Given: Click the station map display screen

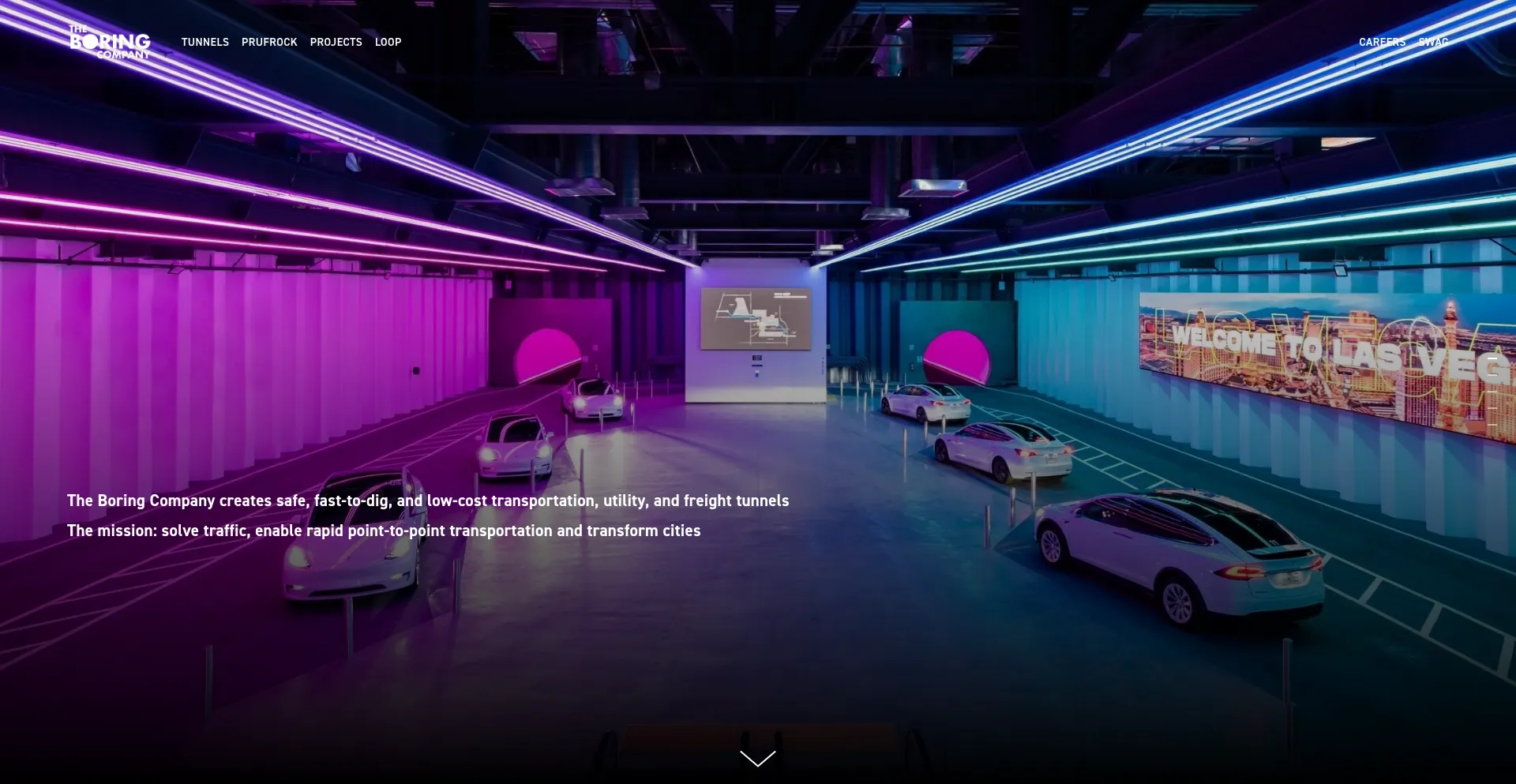Looking at the screenshot, I should (x=756, y=318).
